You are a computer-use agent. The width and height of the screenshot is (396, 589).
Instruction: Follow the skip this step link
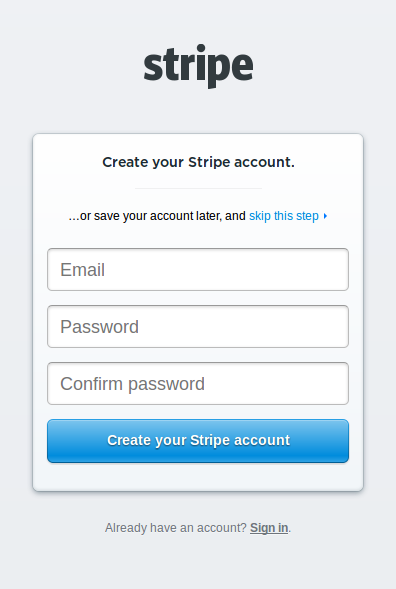pyautogui.click(x=284, y=216)
